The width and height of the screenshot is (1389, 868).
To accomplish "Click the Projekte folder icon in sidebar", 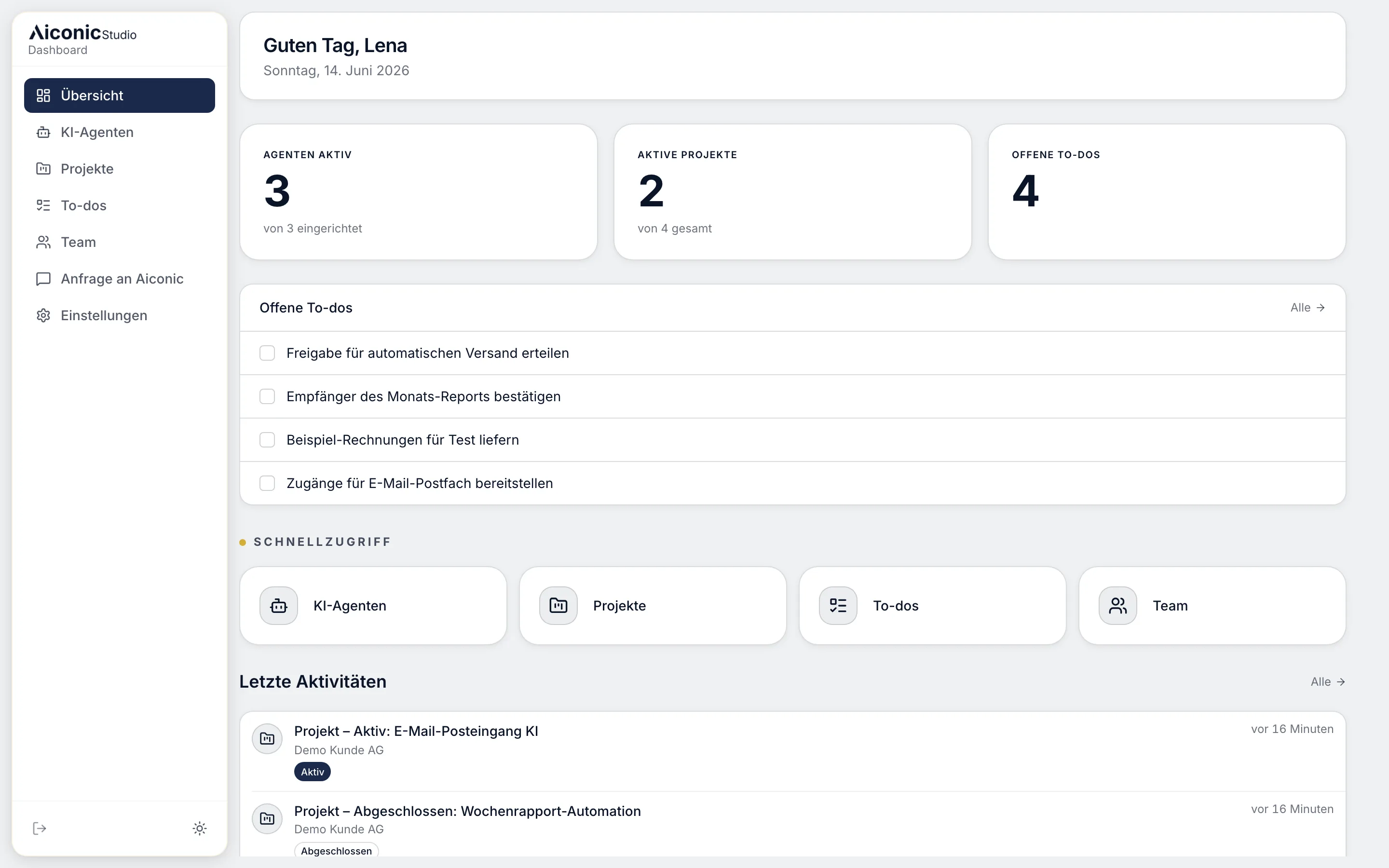I will click(43, 169).
